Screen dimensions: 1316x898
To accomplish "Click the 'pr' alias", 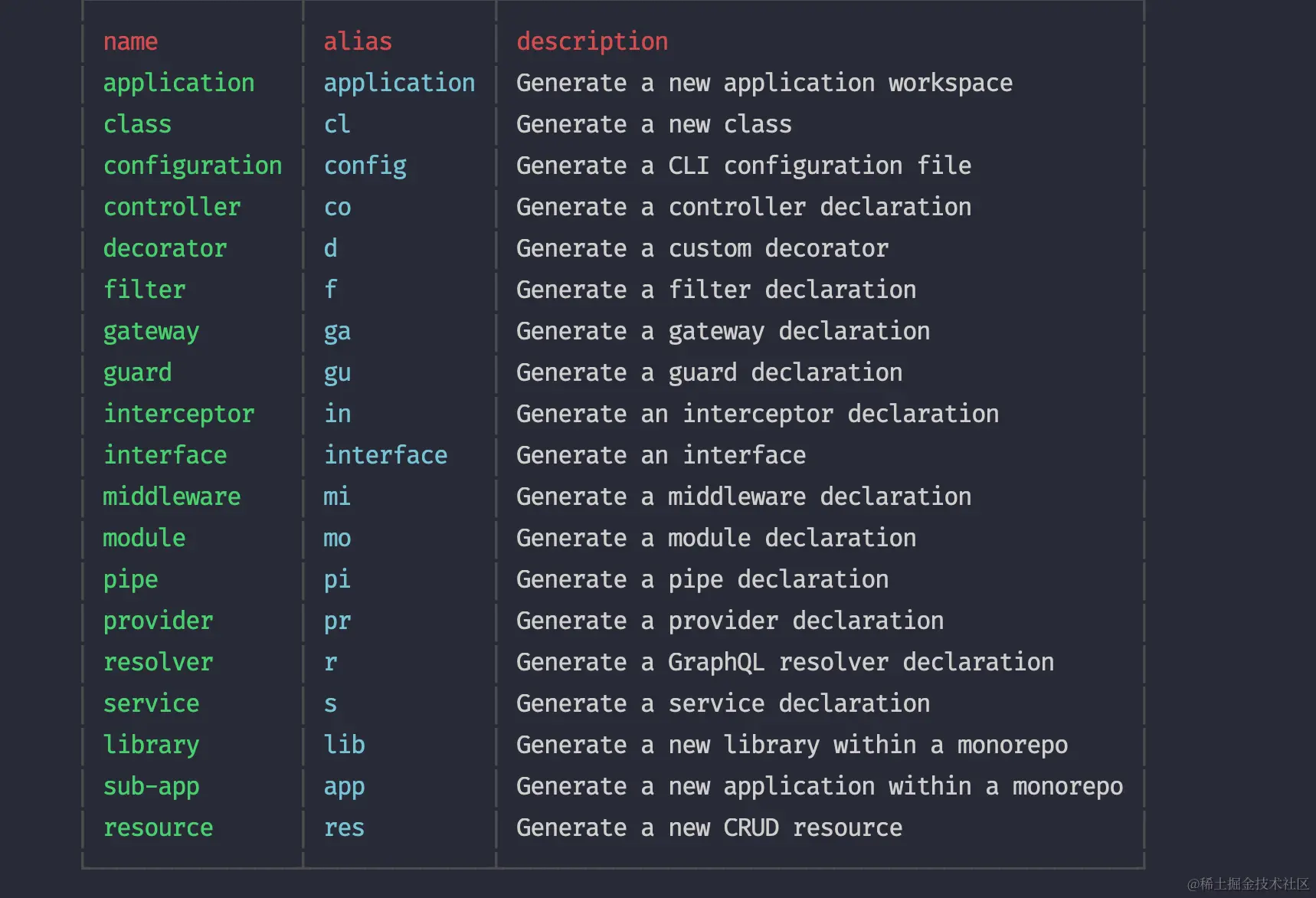I will 337,622.
